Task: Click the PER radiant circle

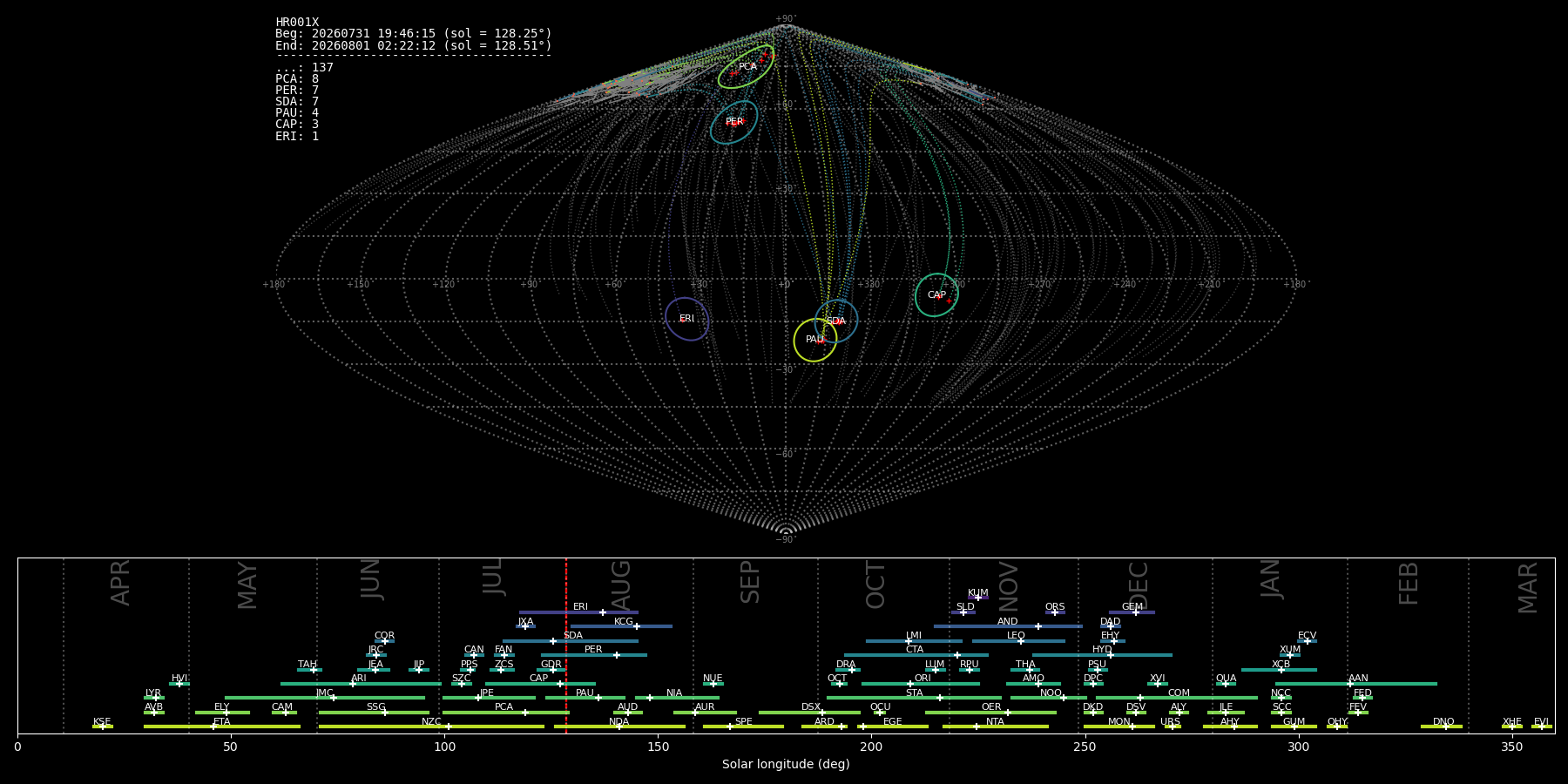Action: 734,122
